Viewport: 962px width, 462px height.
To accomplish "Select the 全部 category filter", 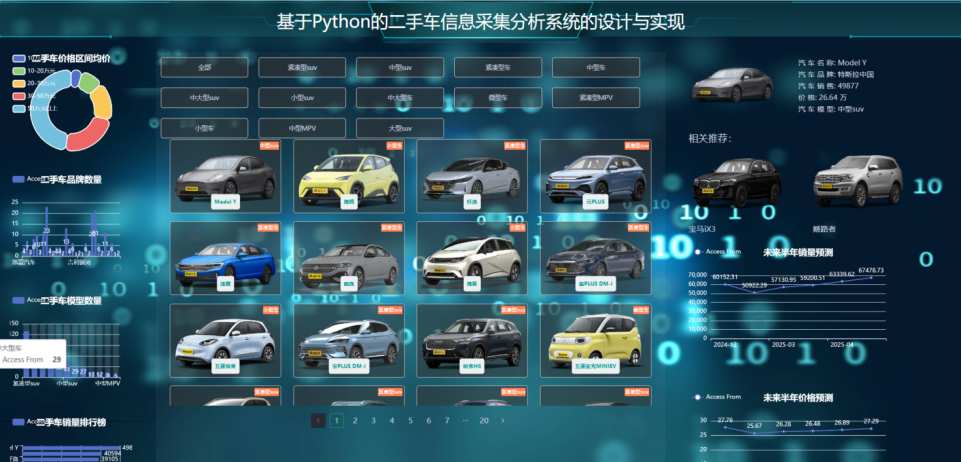I will (x=204, y=67).
